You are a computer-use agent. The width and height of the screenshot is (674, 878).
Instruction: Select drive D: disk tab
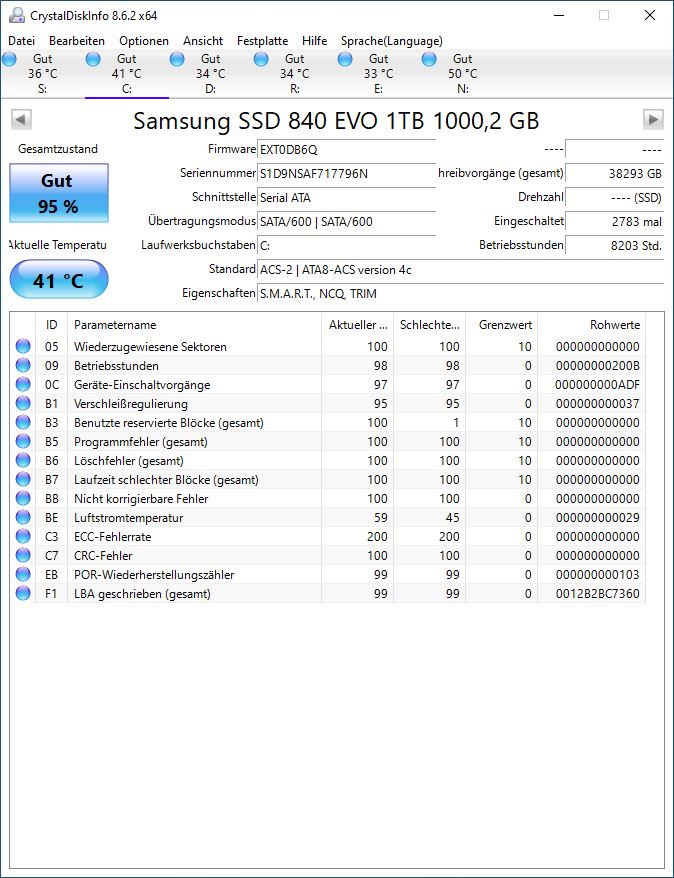[x=210, y=73]
